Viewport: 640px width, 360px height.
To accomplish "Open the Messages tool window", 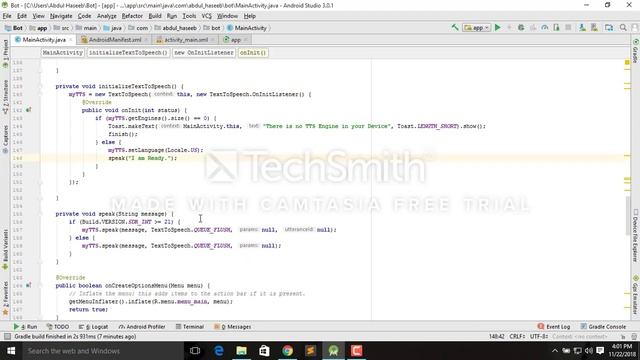I will (x=233, y=327).
